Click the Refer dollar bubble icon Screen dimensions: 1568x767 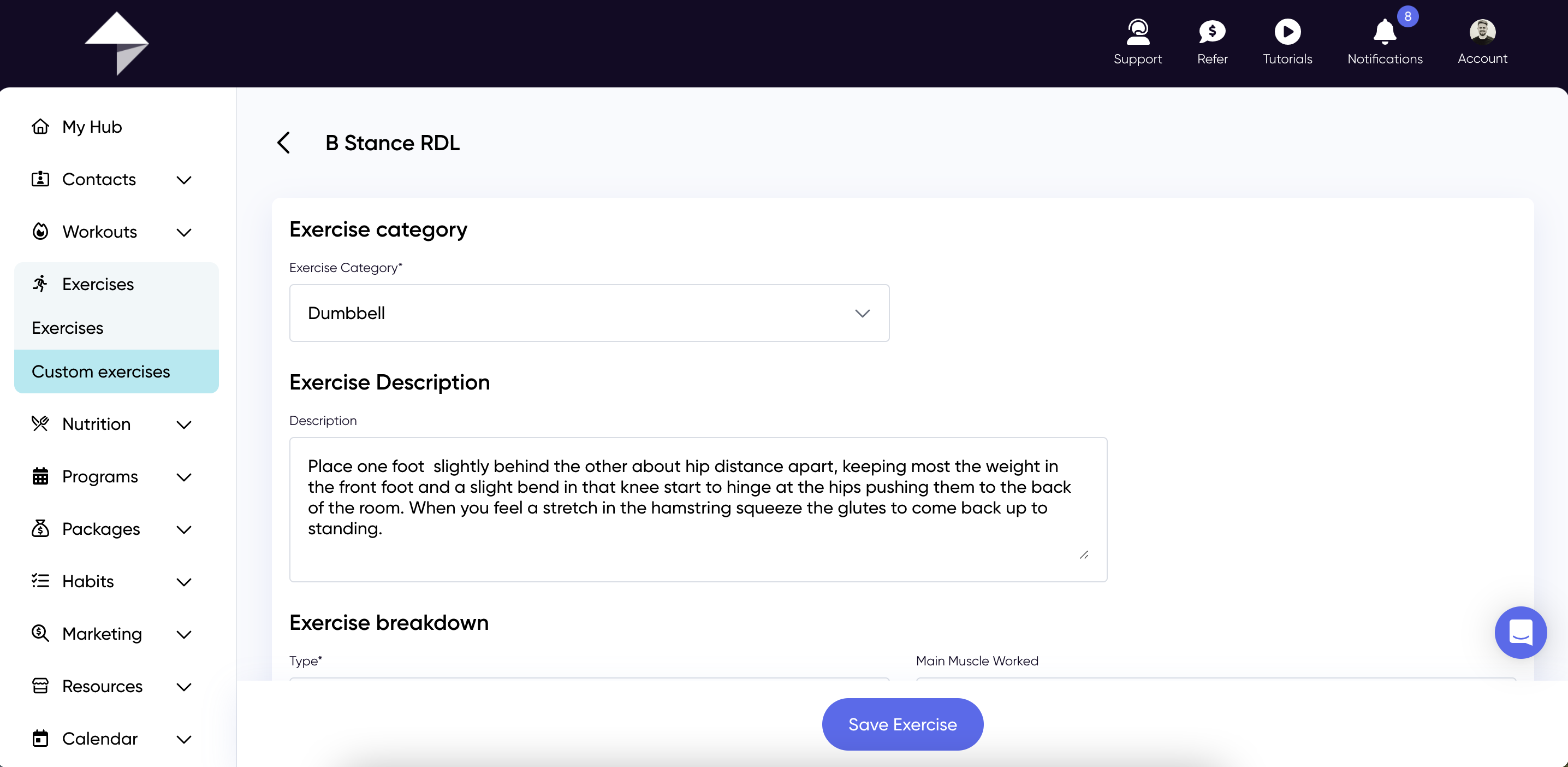point(1212,32)
